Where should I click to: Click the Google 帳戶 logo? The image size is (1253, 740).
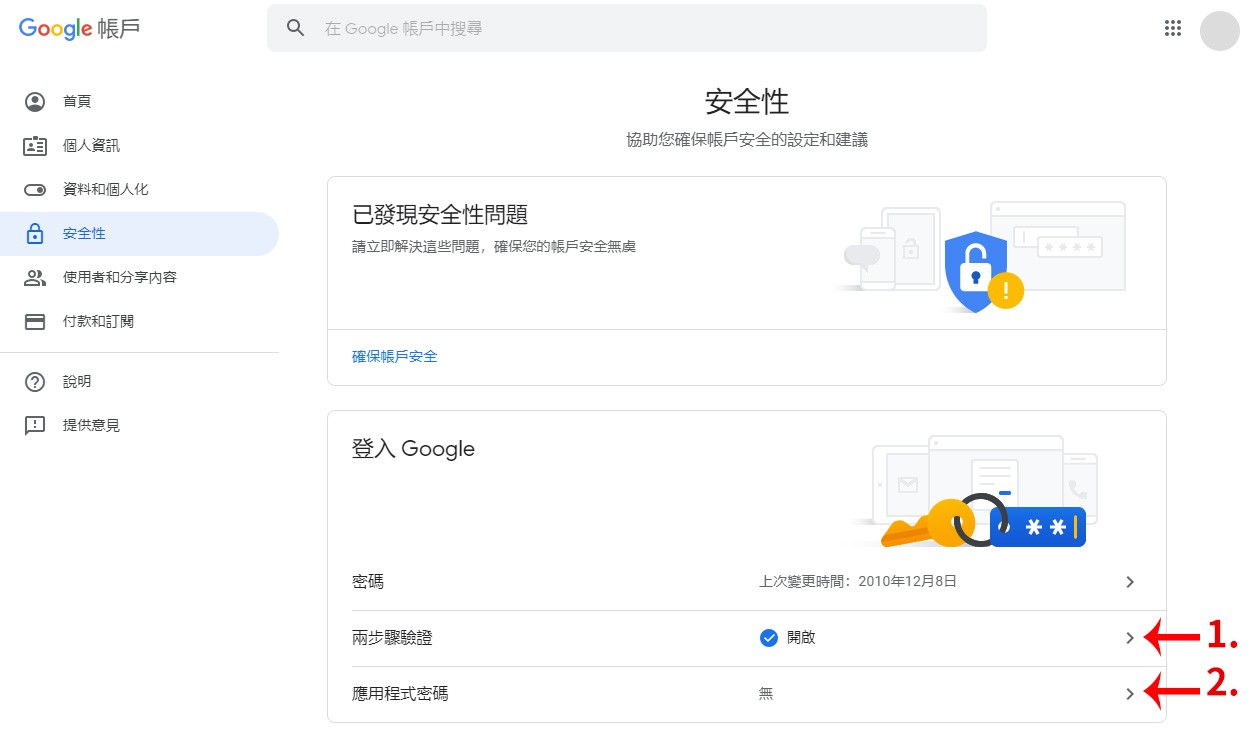[79, 28]
